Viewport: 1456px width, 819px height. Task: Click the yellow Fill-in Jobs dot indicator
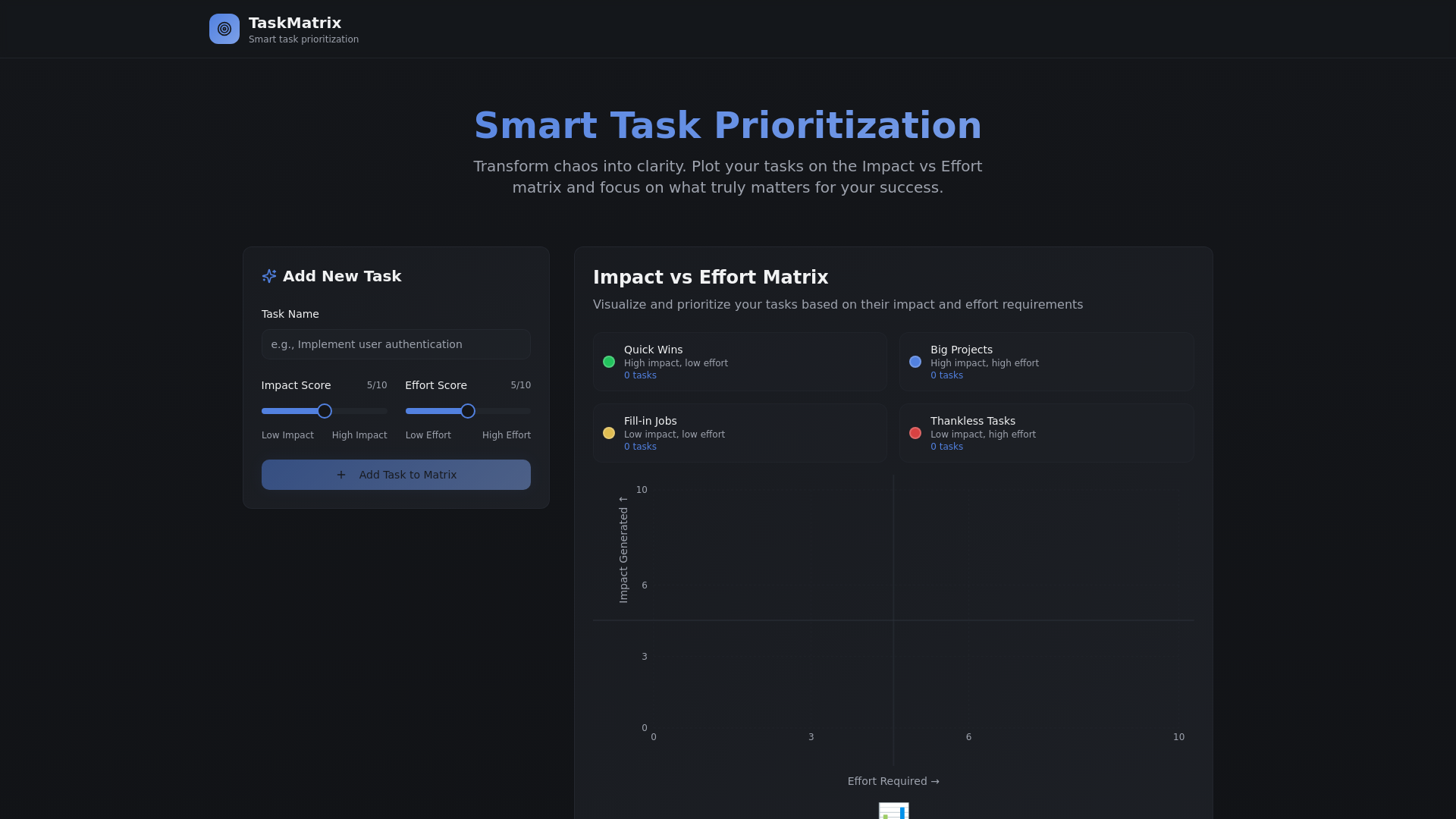609,433
